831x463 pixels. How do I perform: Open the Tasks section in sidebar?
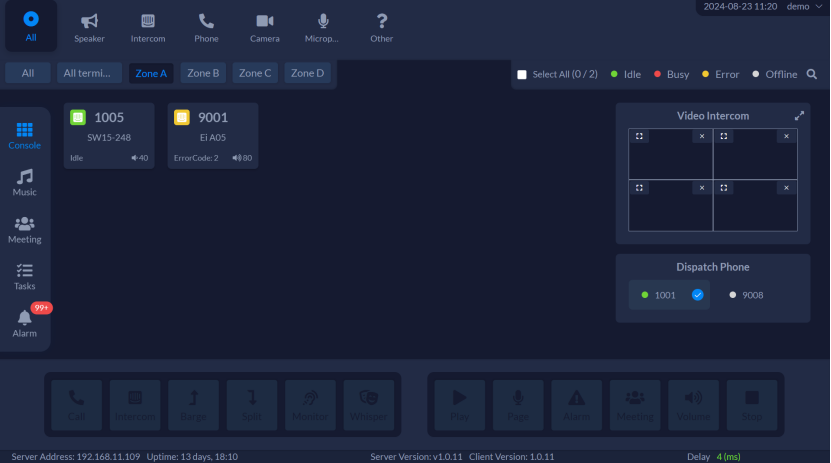tap(25, 277)
